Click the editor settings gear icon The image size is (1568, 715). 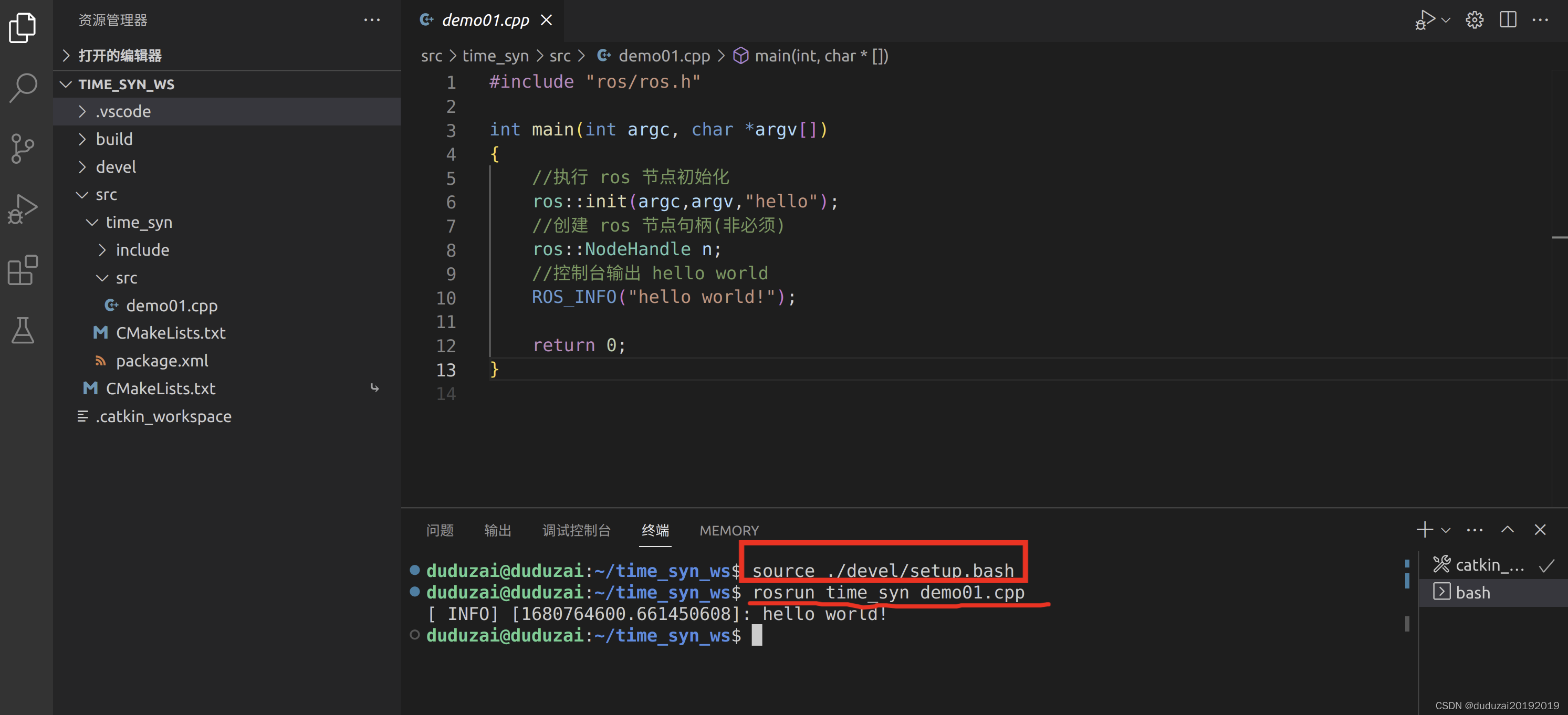1473,20
